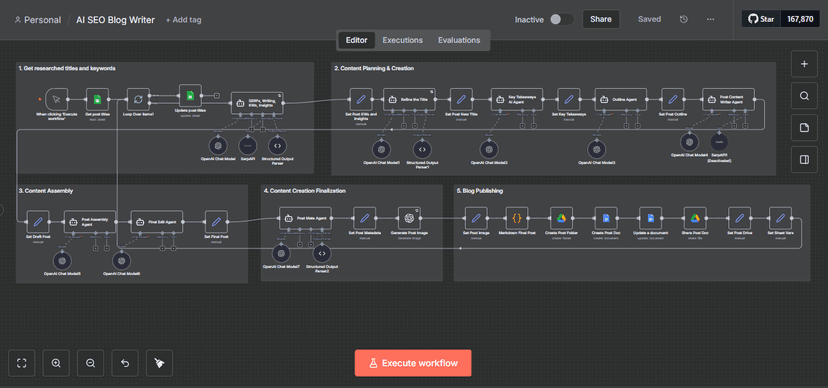828x388 pixels.
Task: Select the 'Set Sheet Vars' node
Action: (x=780, y=217)
